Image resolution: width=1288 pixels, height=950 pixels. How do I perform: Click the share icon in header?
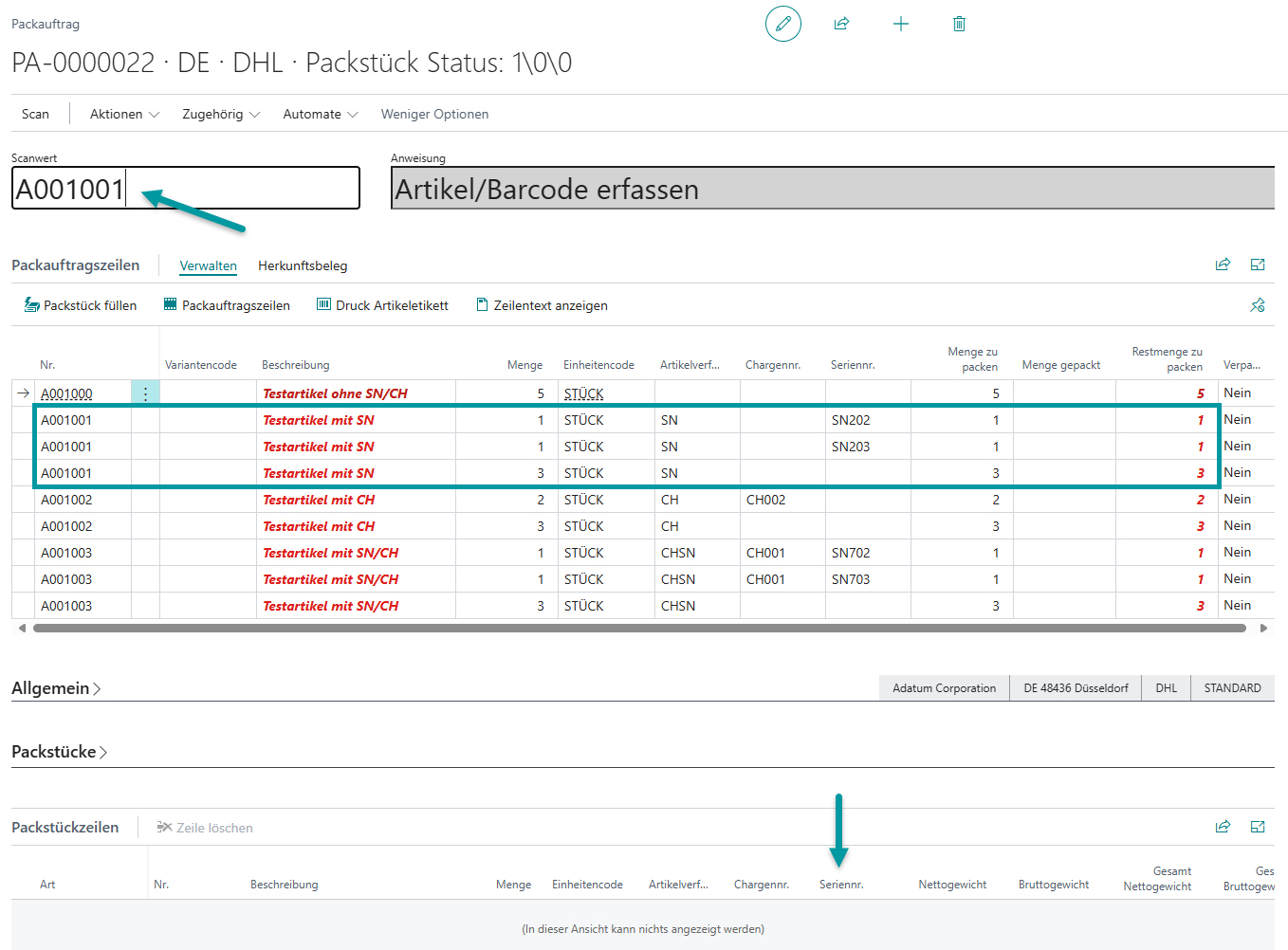point(841,24)
